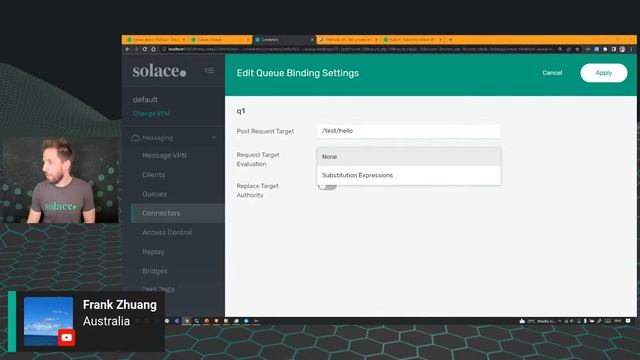This screenshot has height=360, width=640.
Task: Click the 'Post Request Target' label
Action: (x=265, y=131)
